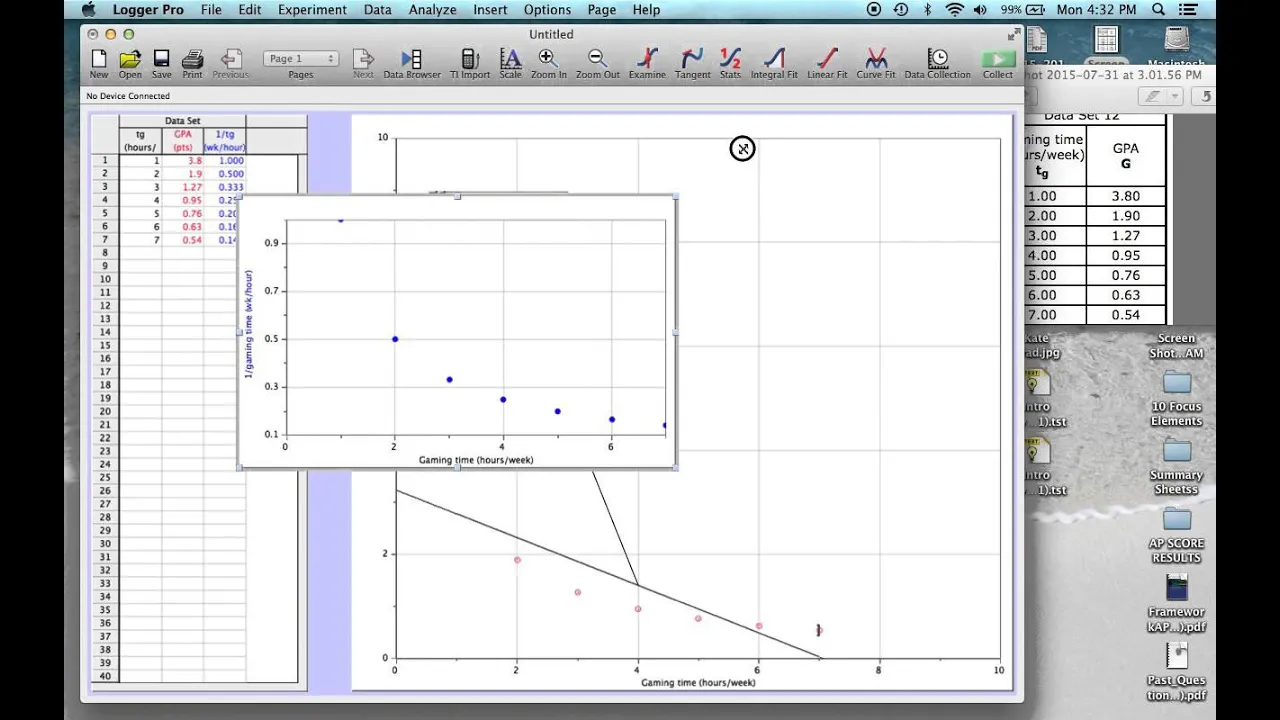Click the 1/tg column header
1280x720 pixels.
tap(225, 140)
